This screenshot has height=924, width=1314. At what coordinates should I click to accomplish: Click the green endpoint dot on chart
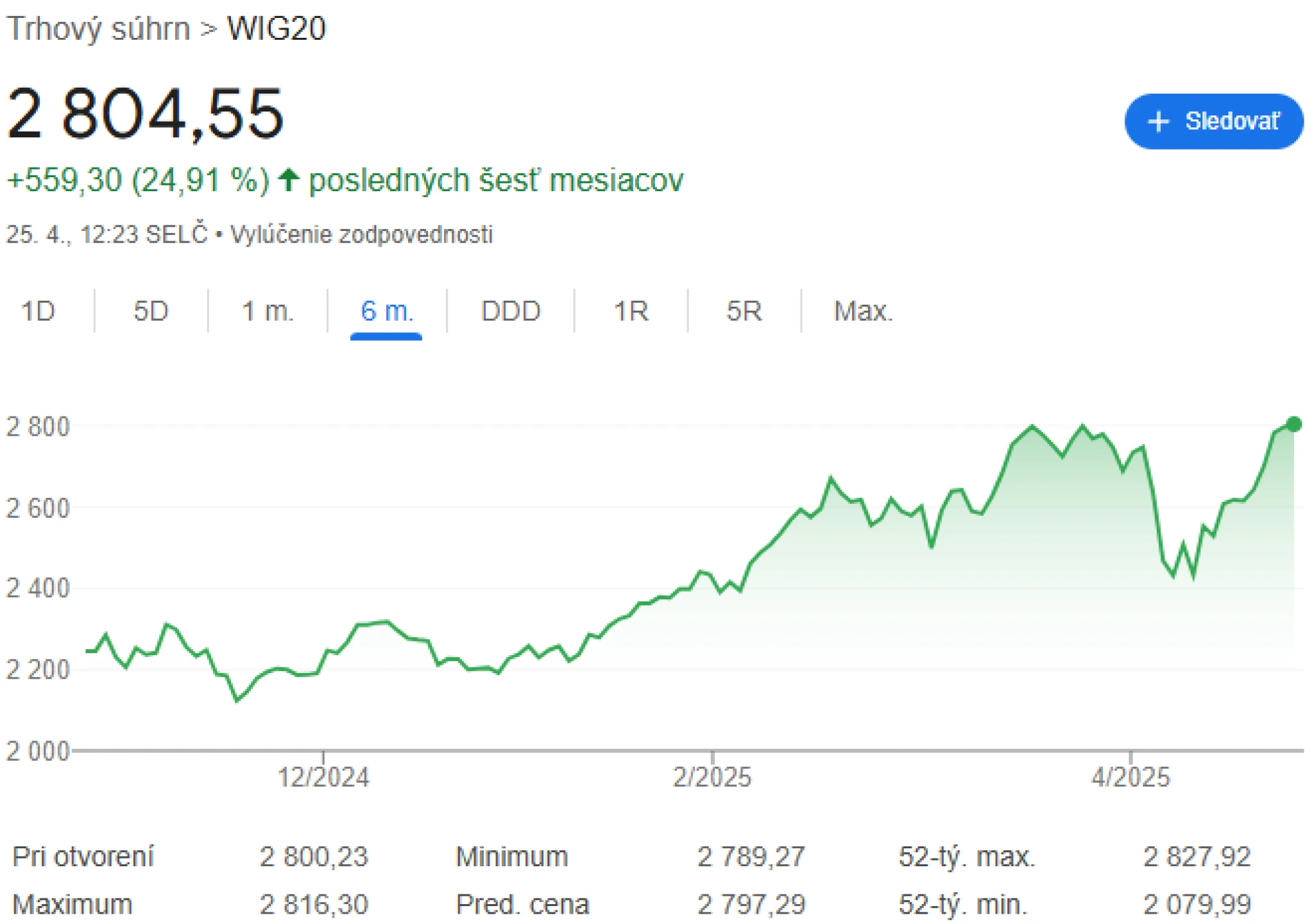1294,424
